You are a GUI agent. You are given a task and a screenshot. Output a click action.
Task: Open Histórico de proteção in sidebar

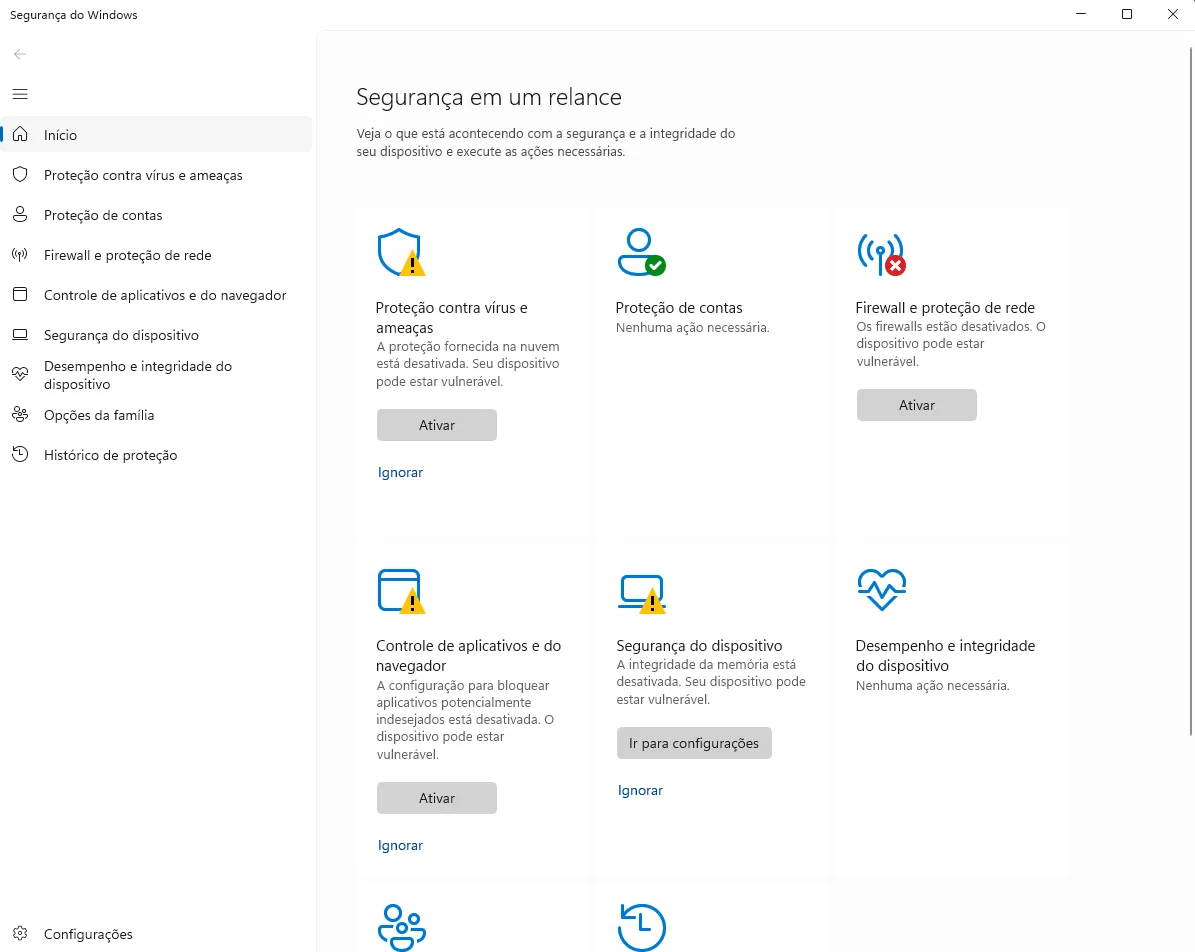[156, 455]
